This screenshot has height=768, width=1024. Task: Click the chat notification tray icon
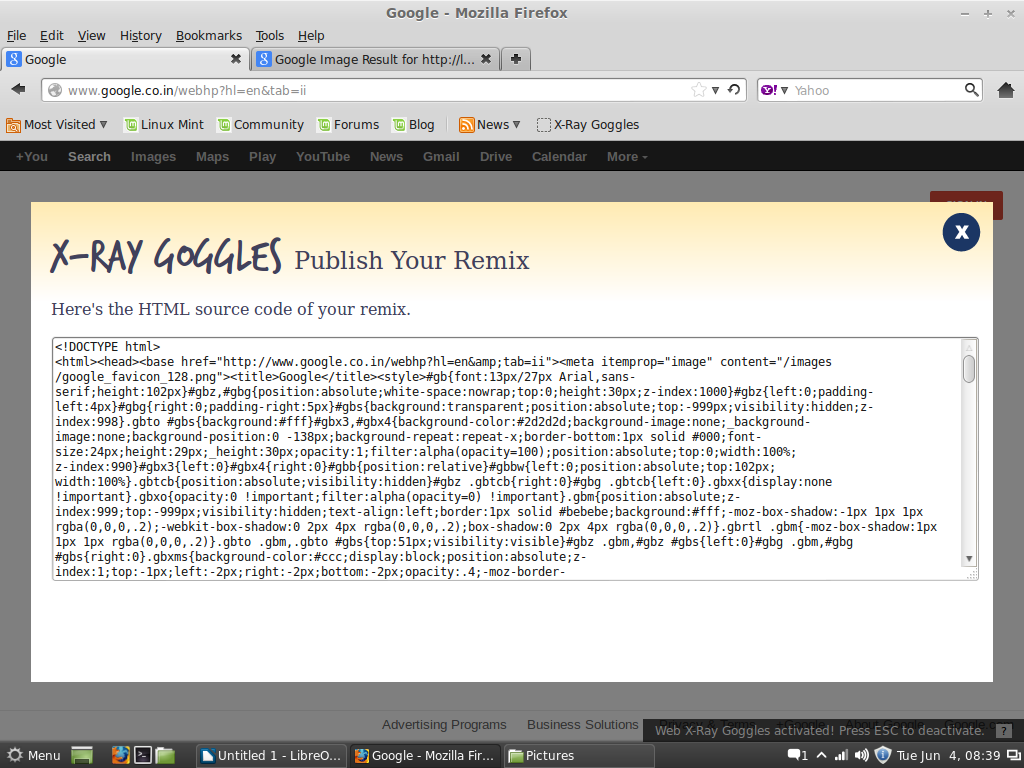[797, 756]
